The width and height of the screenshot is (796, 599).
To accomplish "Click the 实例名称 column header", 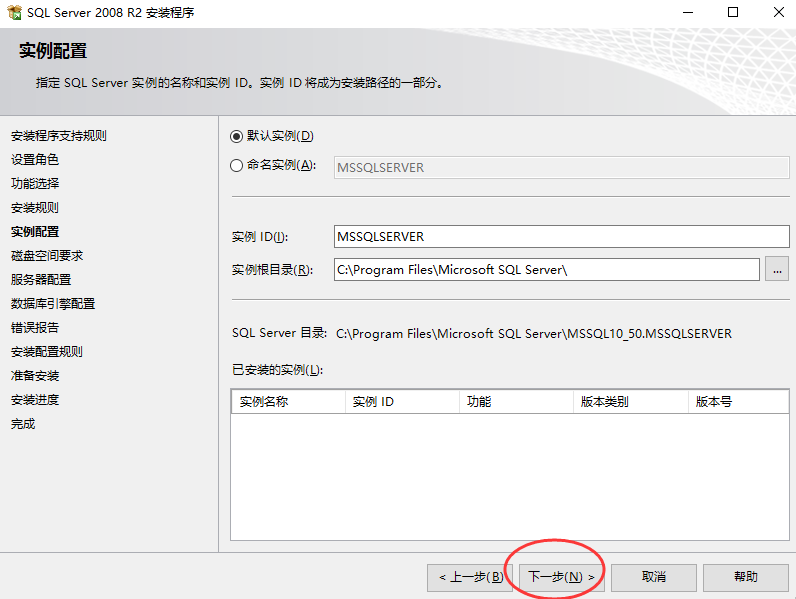I will pyautogui.click(x=288, y=402).
